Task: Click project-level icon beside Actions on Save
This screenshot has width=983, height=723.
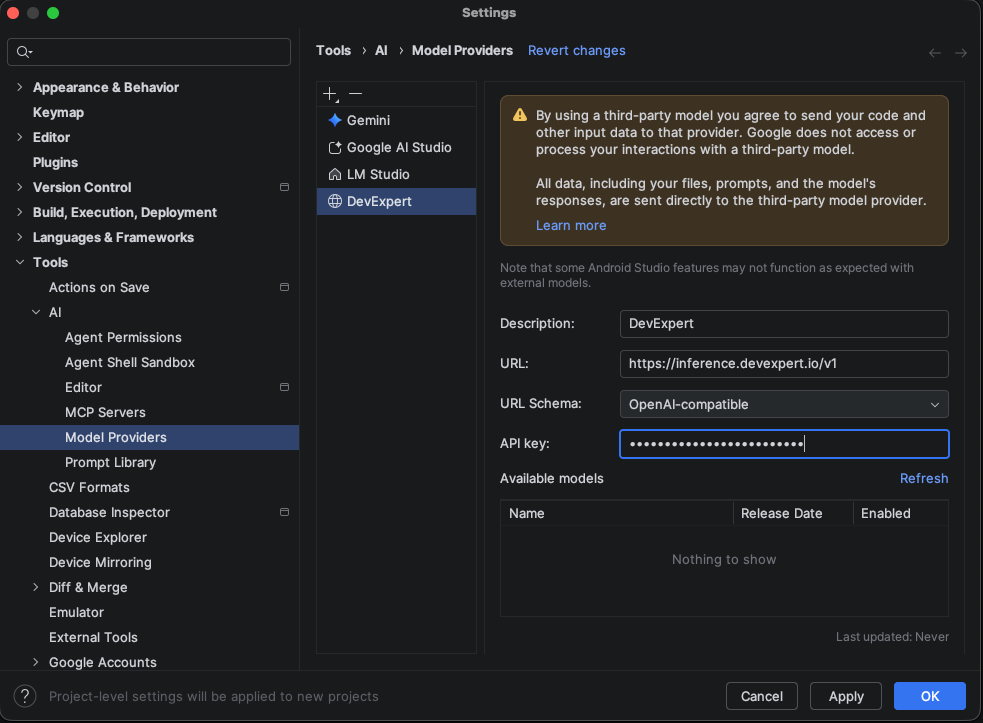Action: tap(284, 287)
